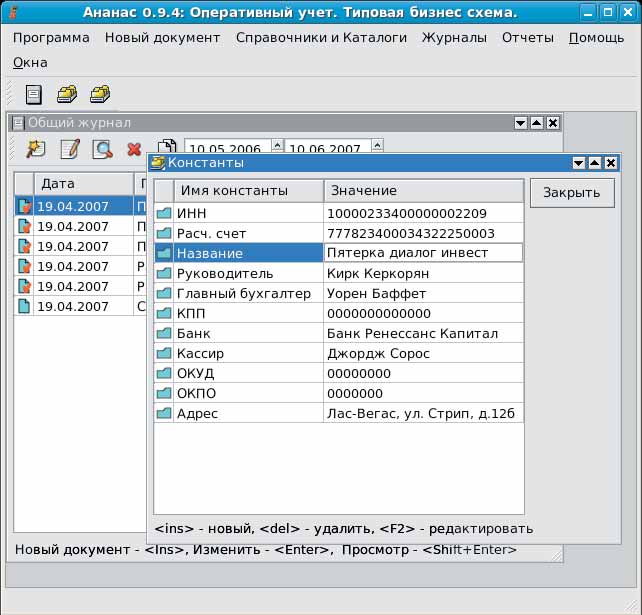Click the folder icon beside Руководитель
Screen dimensions: 642x615
pyautogui.click(x=164, y=273)
